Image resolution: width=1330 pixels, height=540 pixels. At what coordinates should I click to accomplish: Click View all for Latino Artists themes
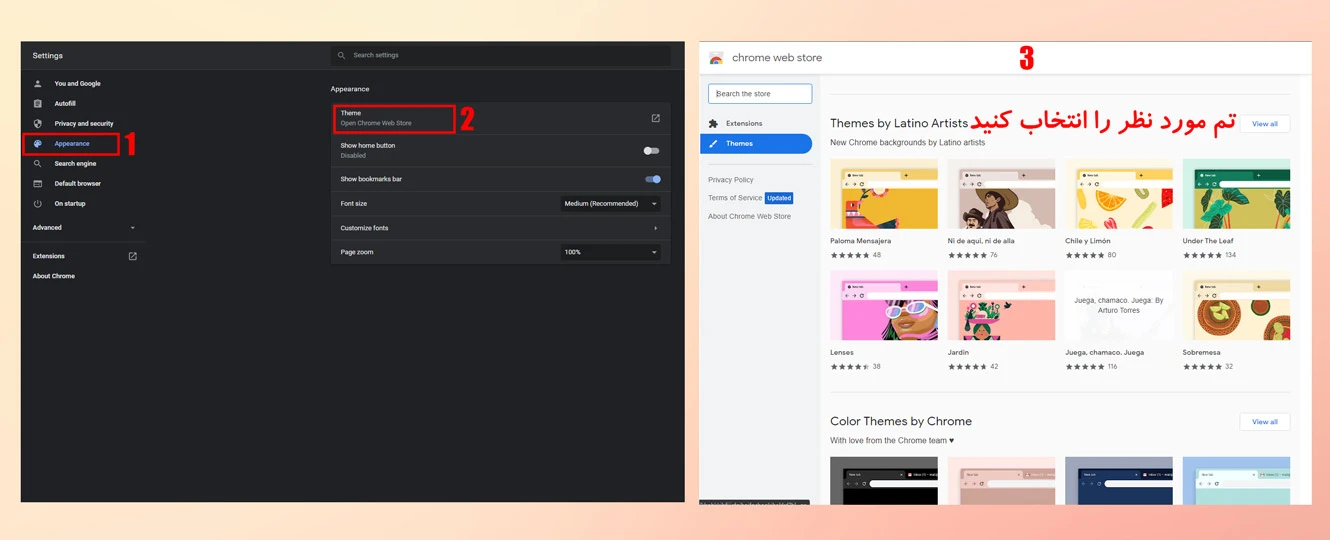tap(1265, 124)
